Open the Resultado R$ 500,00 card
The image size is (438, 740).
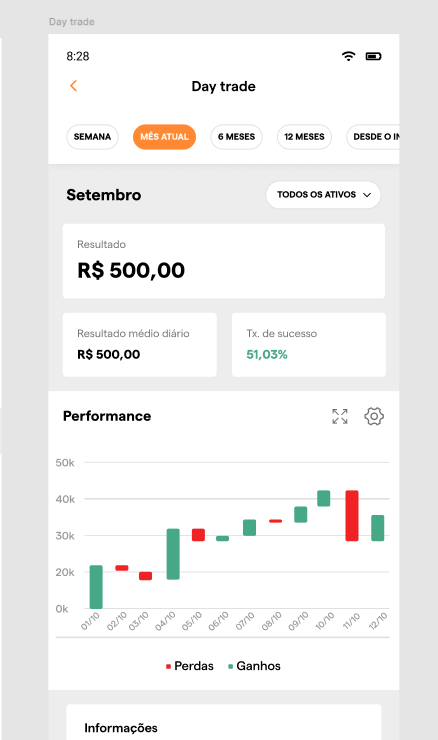[x=224, y=261]
